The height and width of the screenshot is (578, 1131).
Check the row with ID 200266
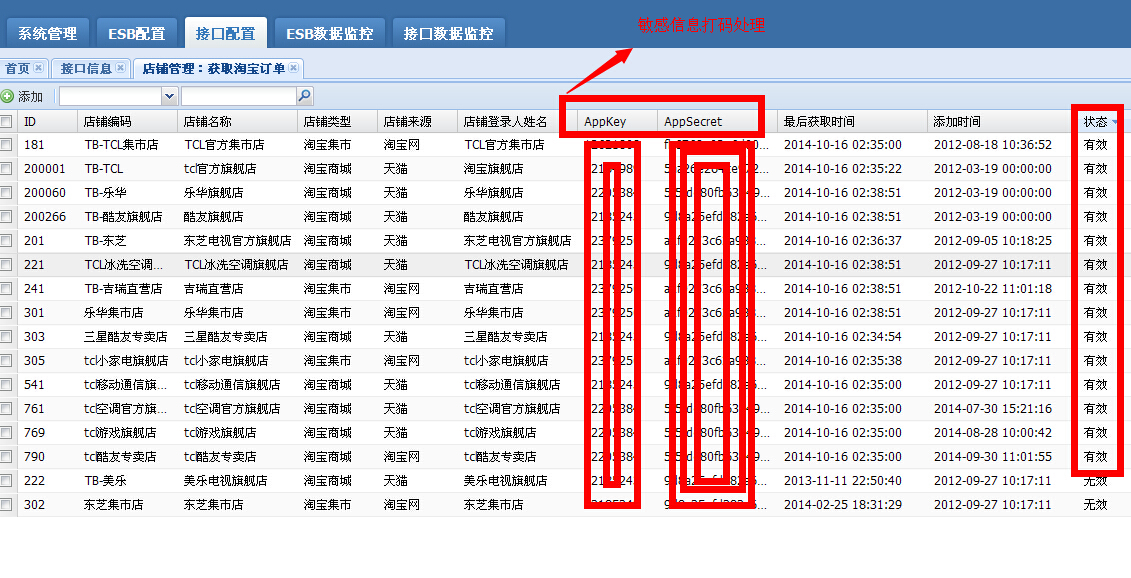pos(6,216)
